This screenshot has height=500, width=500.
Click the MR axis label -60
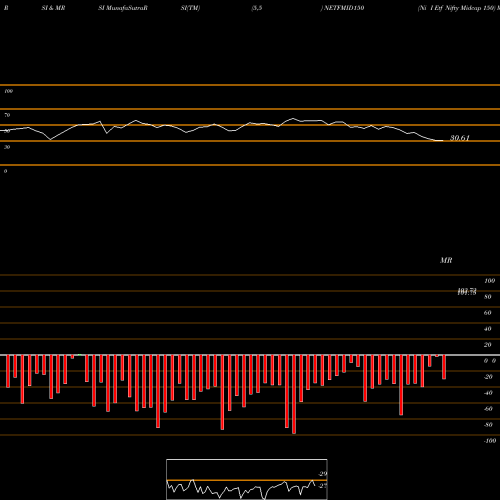click(488, 409)
